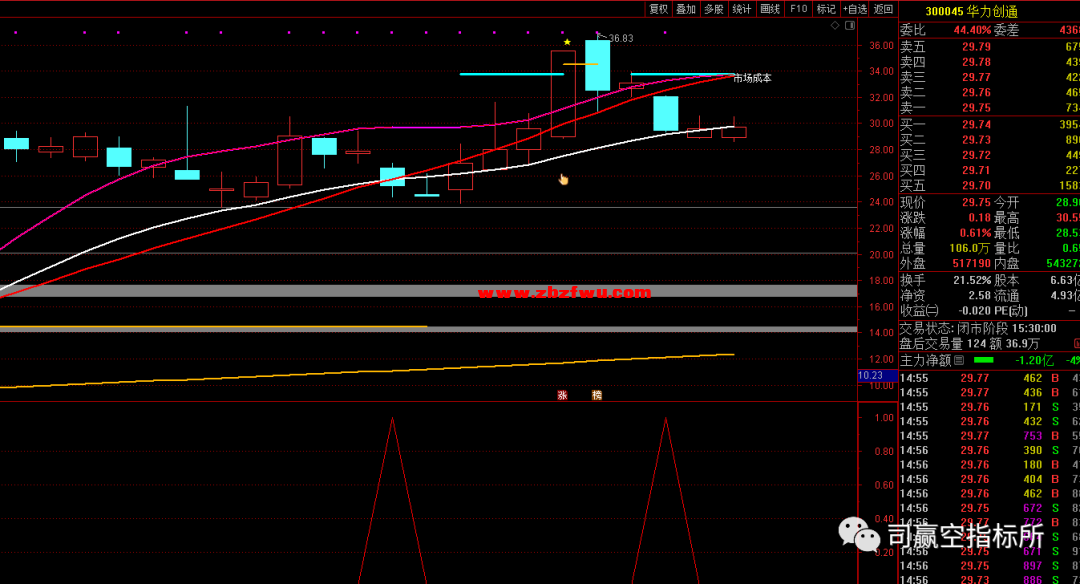This screenshot has height=584, width=1080.
Task: Click the 最高 label in quote panel
Action: coord(1006,218)
